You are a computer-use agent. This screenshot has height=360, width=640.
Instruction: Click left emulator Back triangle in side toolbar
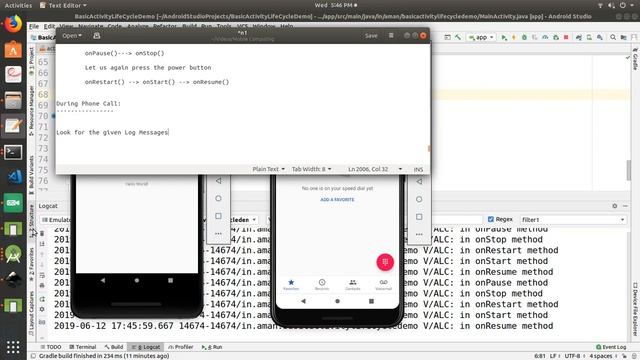[x=218, y=181]
